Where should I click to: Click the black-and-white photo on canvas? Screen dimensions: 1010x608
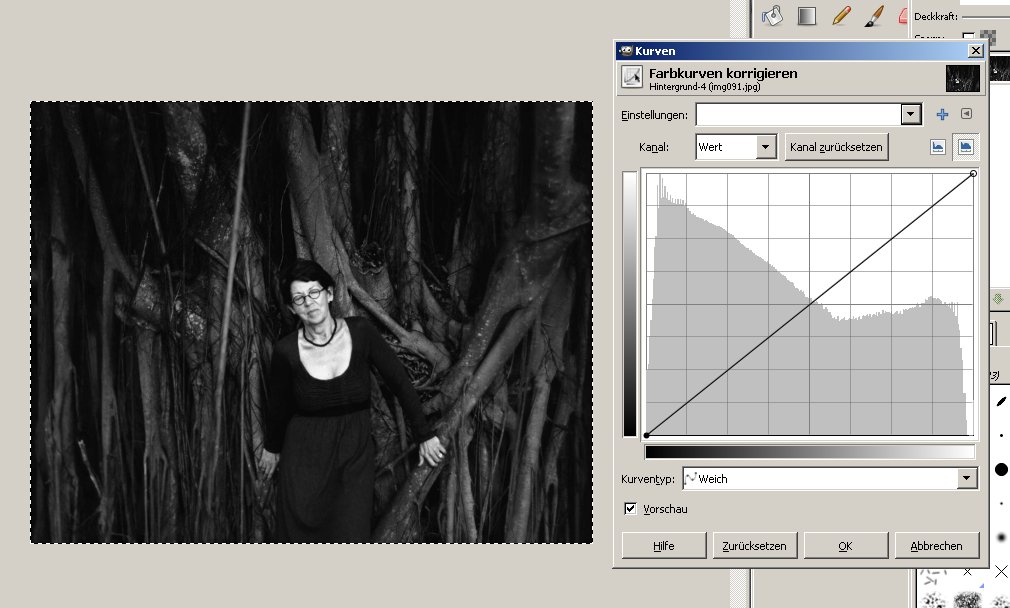[311, 322]
